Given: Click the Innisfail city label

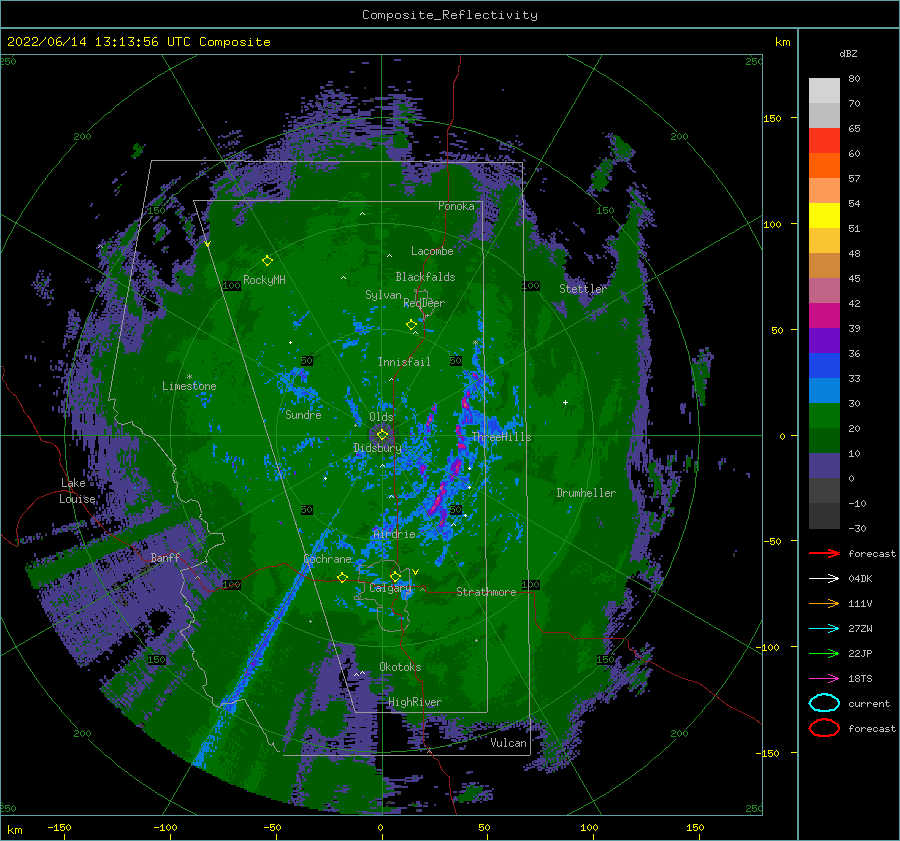Looking at the screenshot, I should (x=404, y=362).
